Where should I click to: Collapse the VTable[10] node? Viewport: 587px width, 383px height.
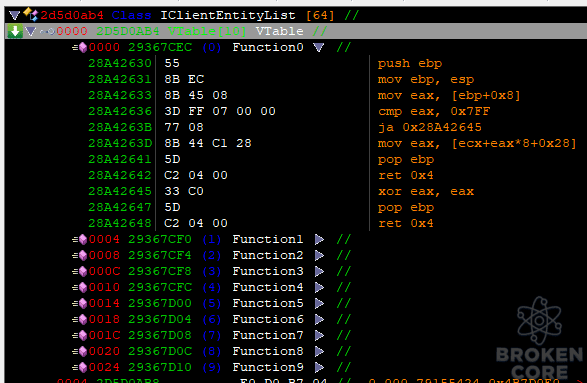click(30, 31)
